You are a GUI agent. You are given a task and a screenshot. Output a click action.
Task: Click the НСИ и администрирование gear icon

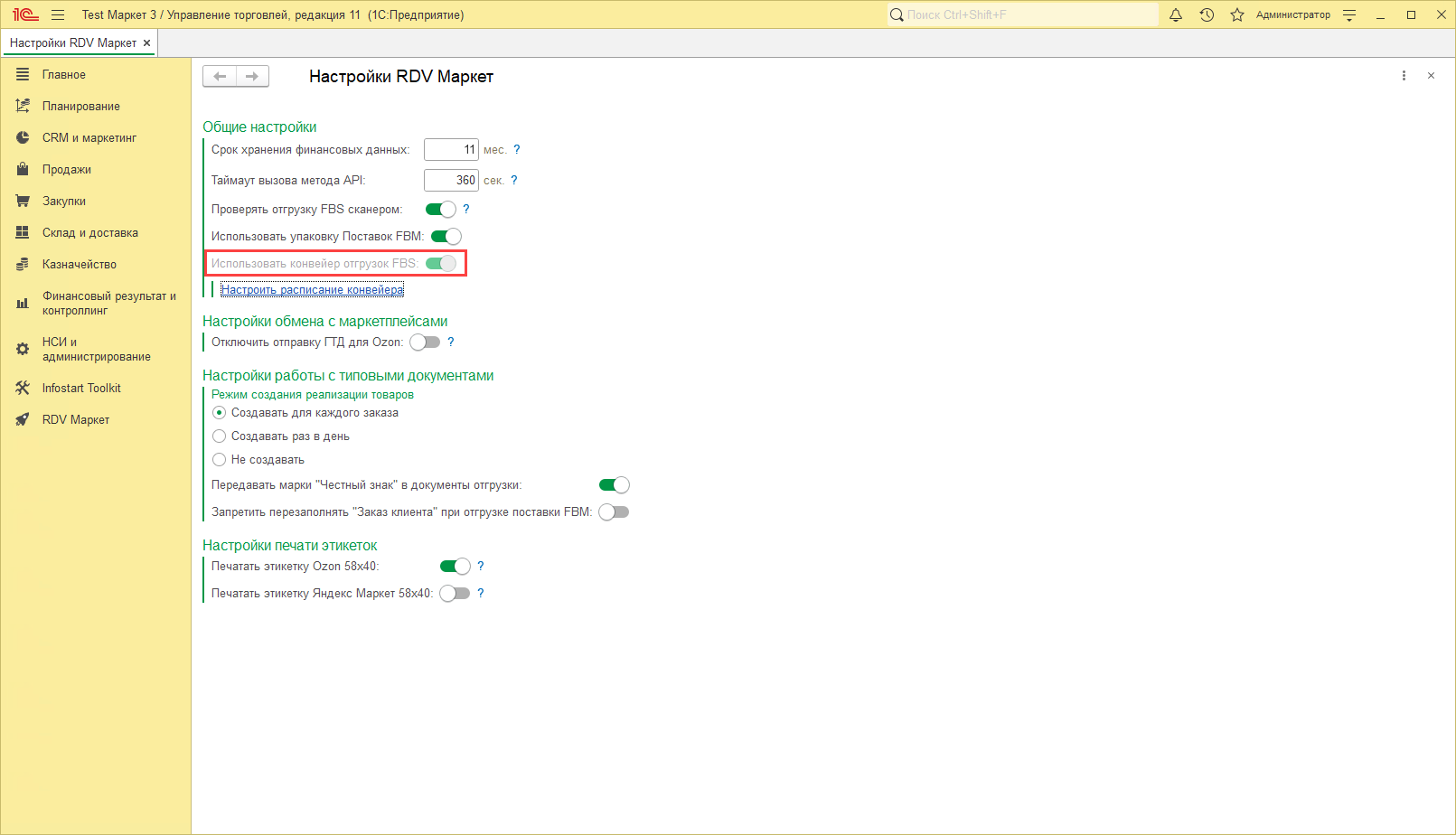[x=23, y=349]
